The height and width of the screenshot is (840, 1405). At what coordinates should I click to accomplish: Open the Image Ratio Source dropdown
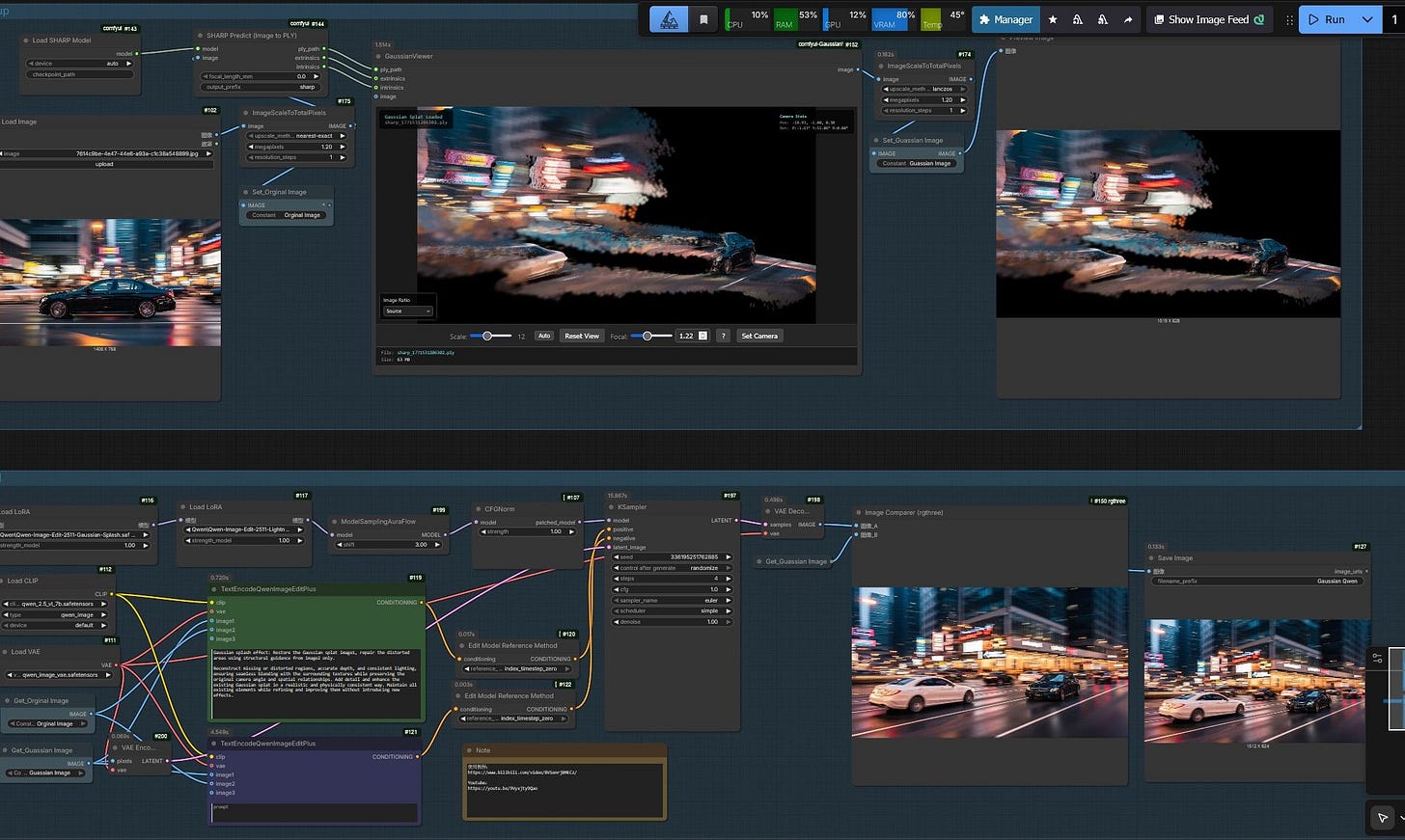tap(408, 311)
